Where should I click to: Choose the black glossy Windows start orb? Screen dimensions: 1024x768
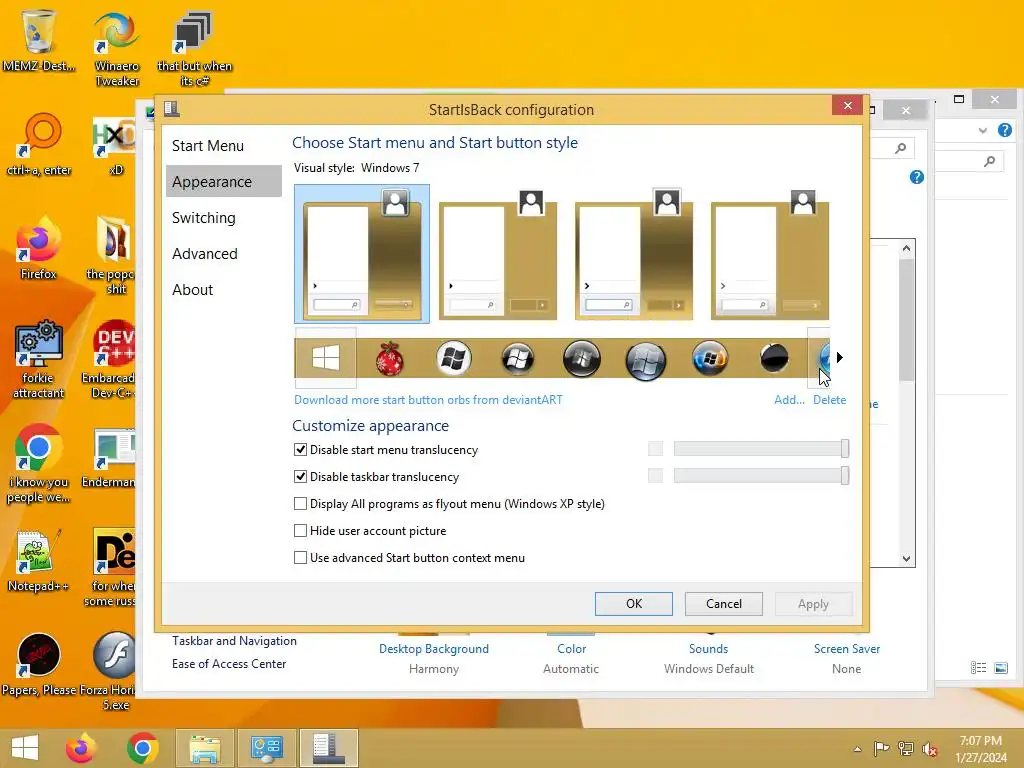coord(581,359)
